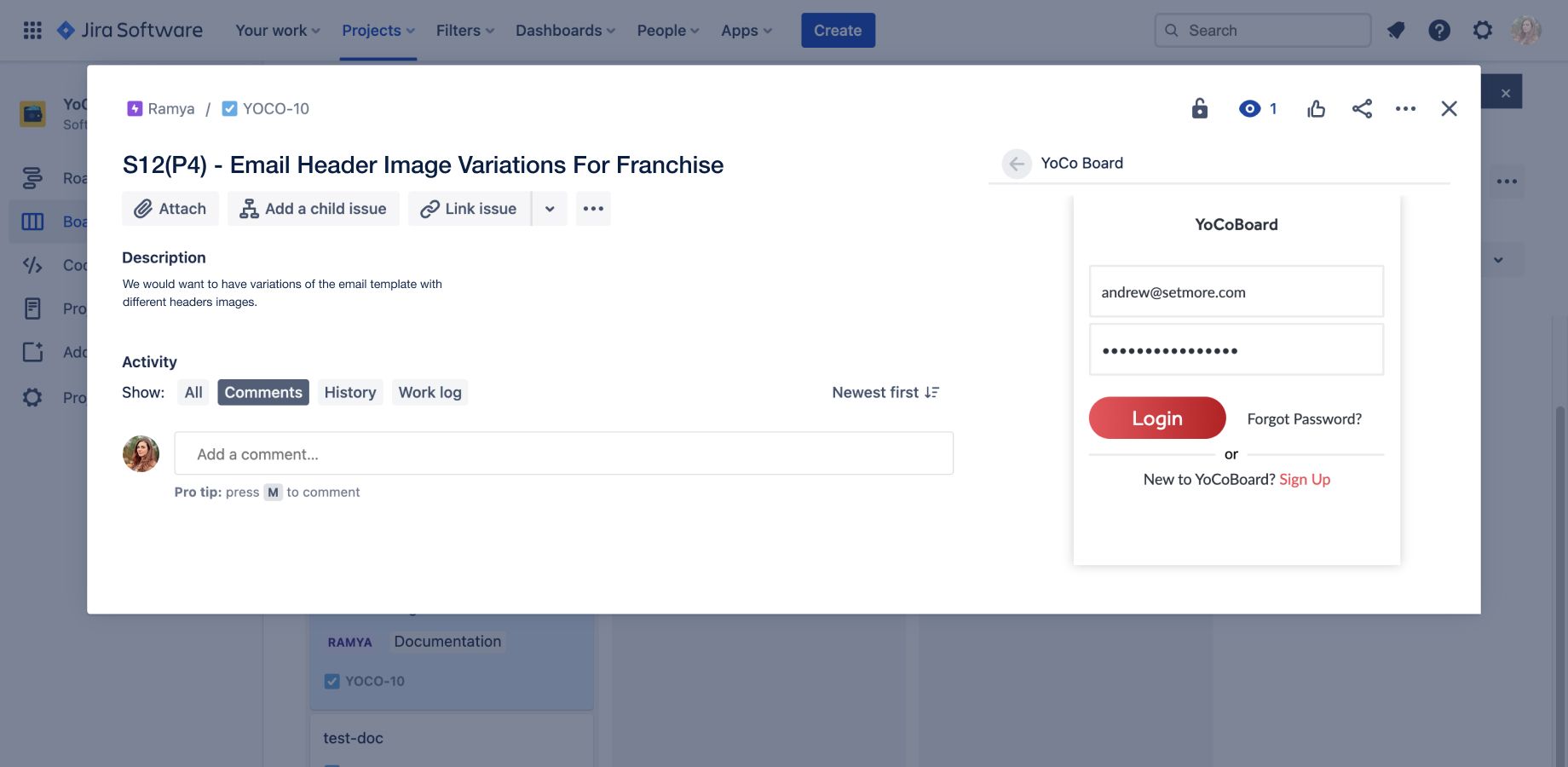
Task: Select the Comments activity tab
Action: pyautogui.click(x=263, y=393)
